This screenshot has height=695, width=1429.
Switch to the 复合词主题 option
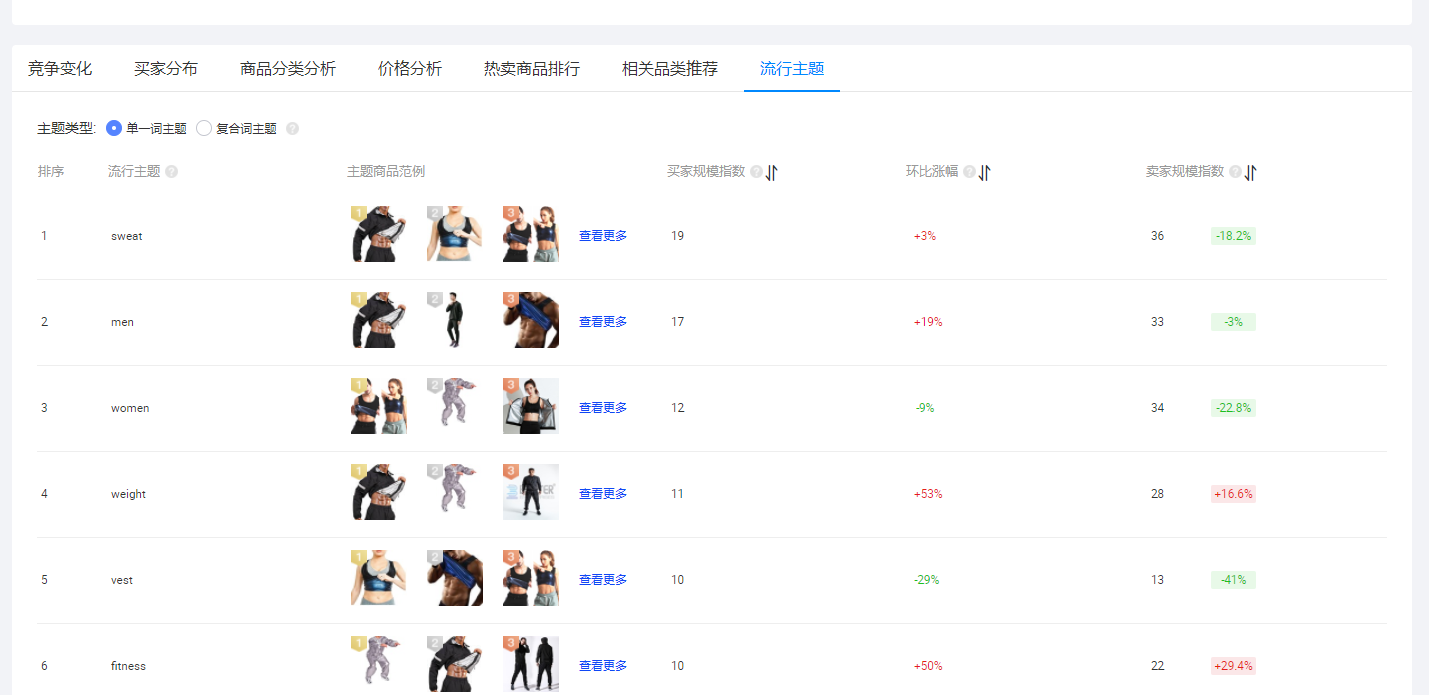click(204, 128)
